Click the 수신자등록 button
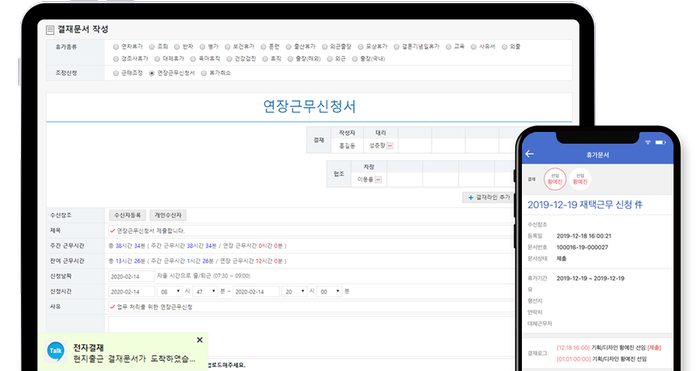700x371 pixels. pyautogui.click(x=128, y=215)
